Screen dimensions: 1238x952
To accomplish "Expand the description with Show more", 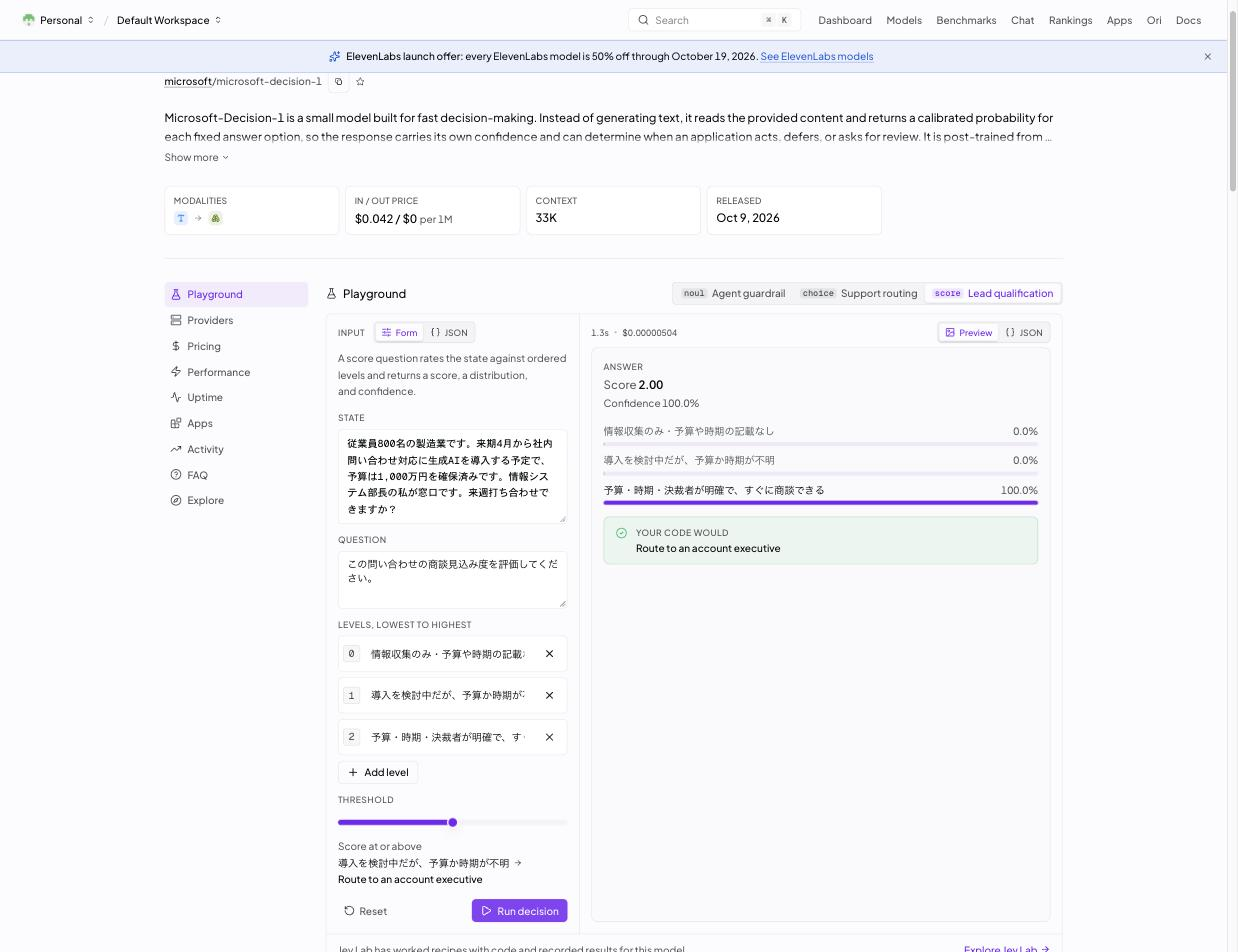I will (x=197, y=157).
